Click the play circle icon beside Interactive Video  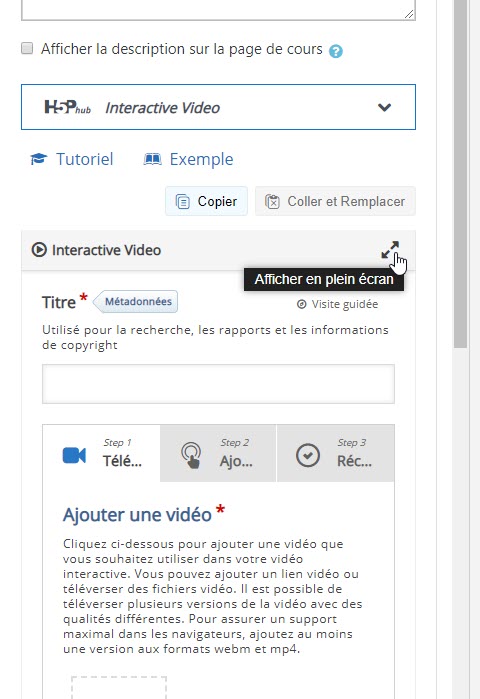click(x=39, y=250)
